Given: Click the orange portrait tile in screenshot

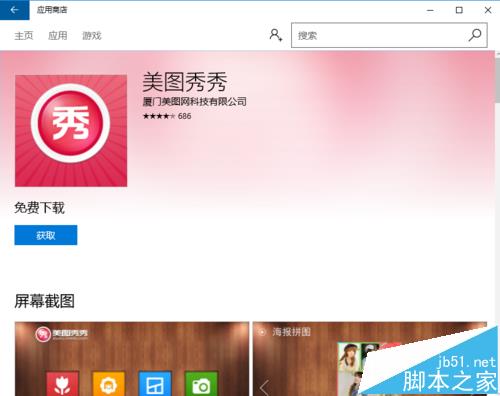Looking at the screenshot, I should 109,383.
